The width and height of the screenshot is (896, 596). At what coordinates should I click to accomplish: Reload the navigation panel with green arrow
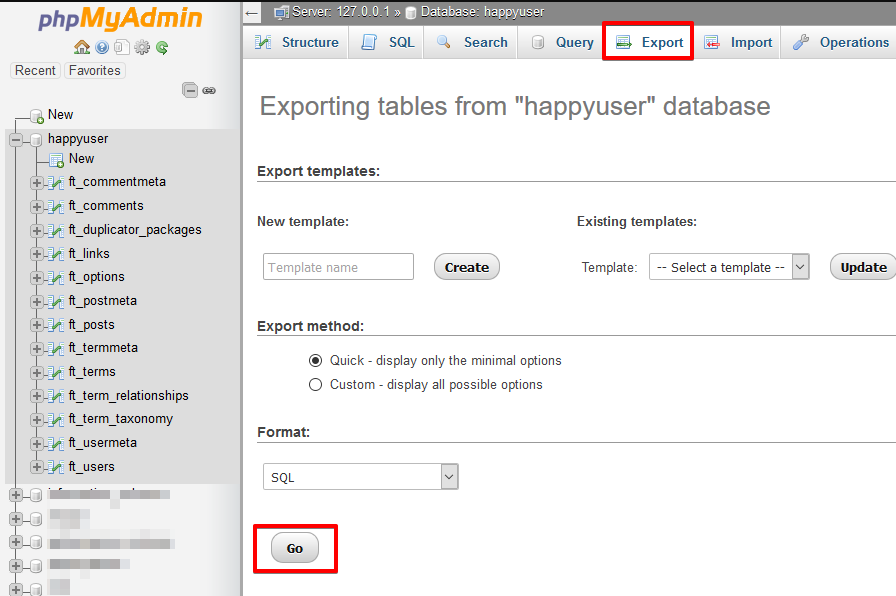point(162,47)
